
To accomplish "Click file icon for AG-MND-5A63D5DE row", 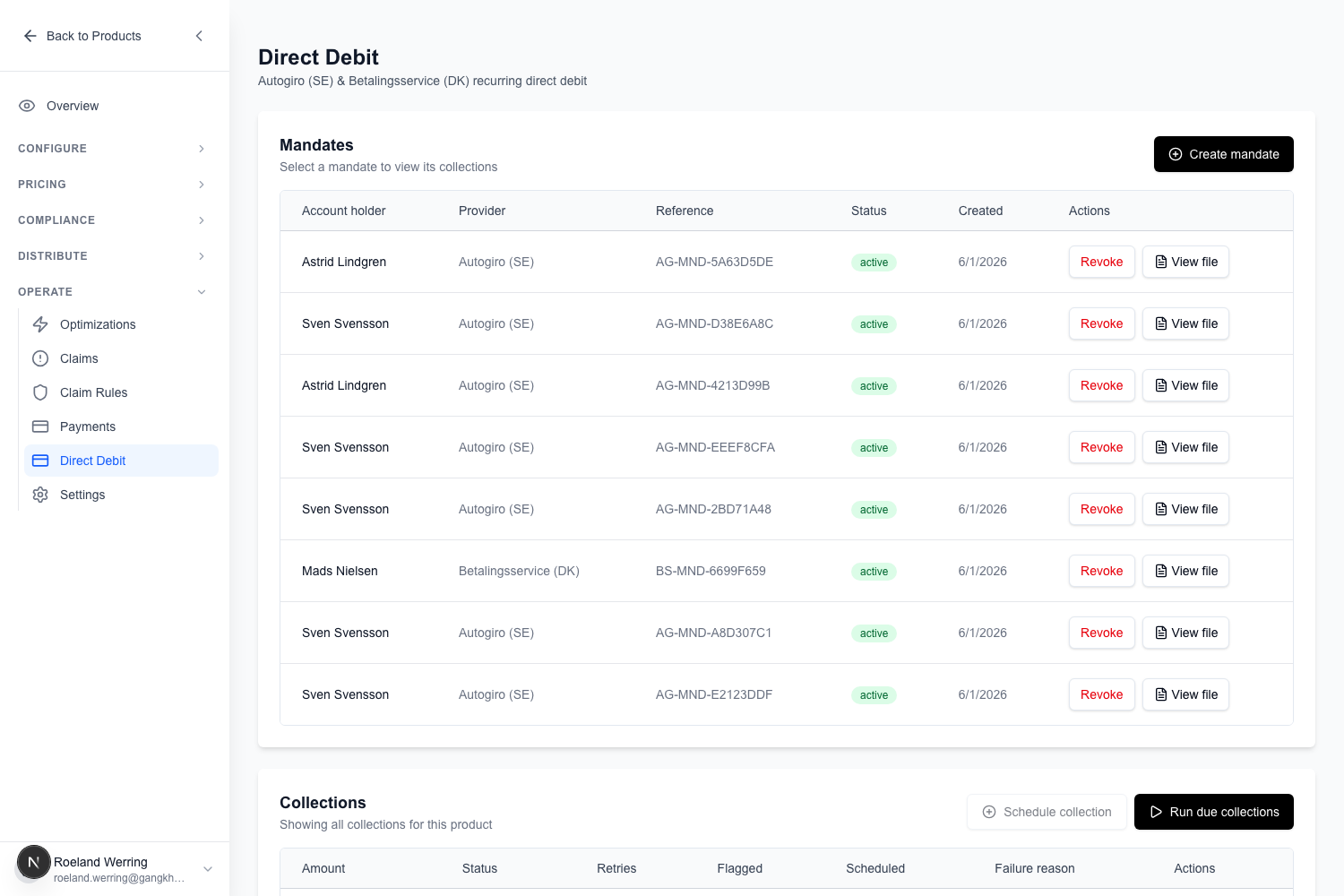I will tap(1161, 262).
